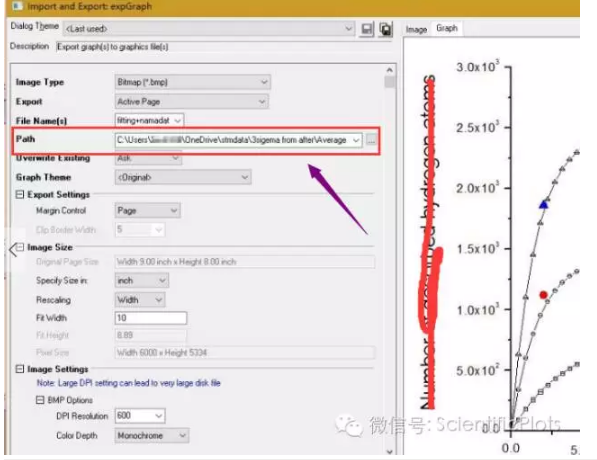Image resolution: width=597 pixels, height=460 pixels.
Task: Click the scroll up arrow of settings panel
Action: point(389,70)
